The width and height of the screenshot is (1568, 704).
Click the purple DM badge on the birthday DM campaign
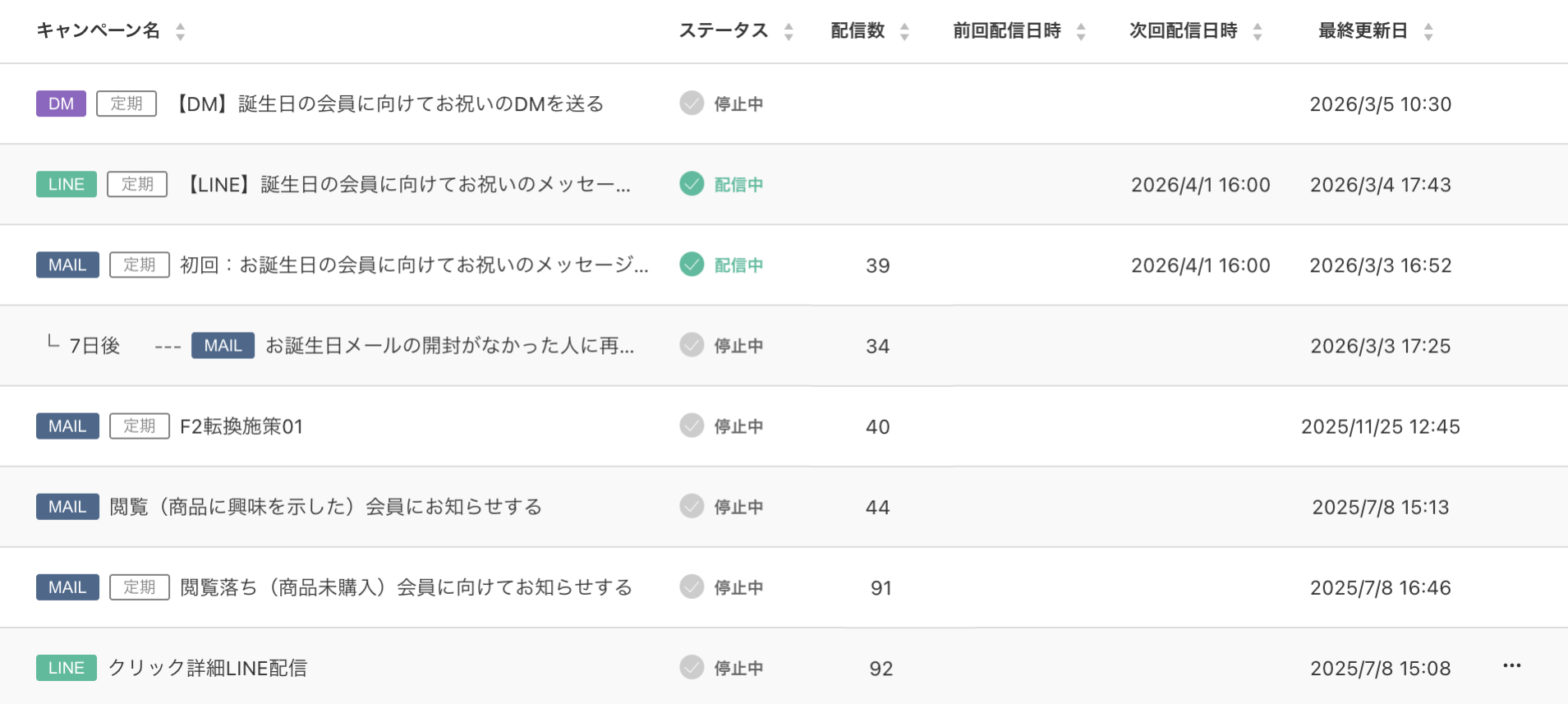tap(61, 104)
